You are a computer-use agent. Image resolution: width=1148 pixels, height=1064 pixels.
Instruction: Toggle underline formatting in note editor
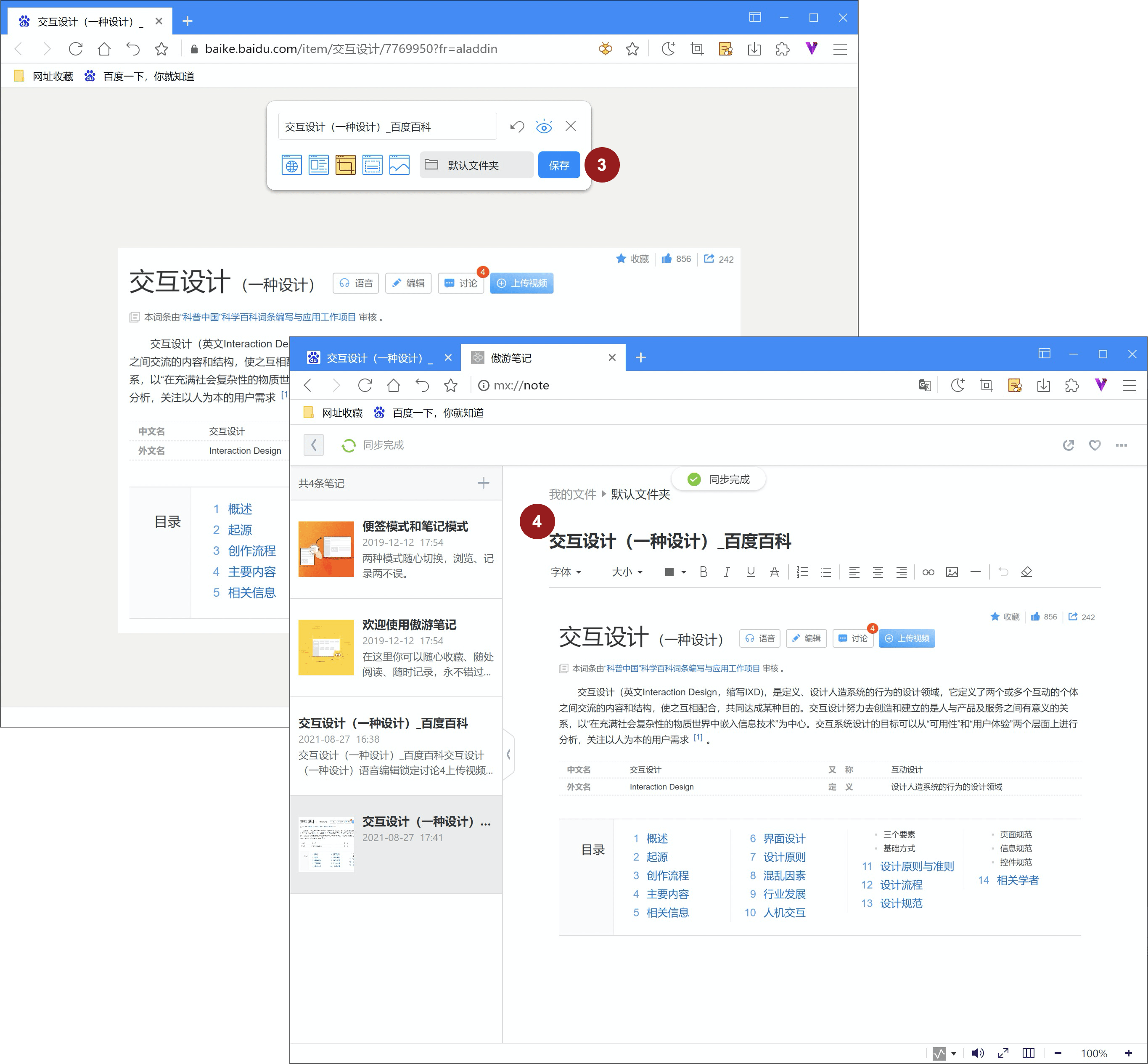(x=751, y=572)
